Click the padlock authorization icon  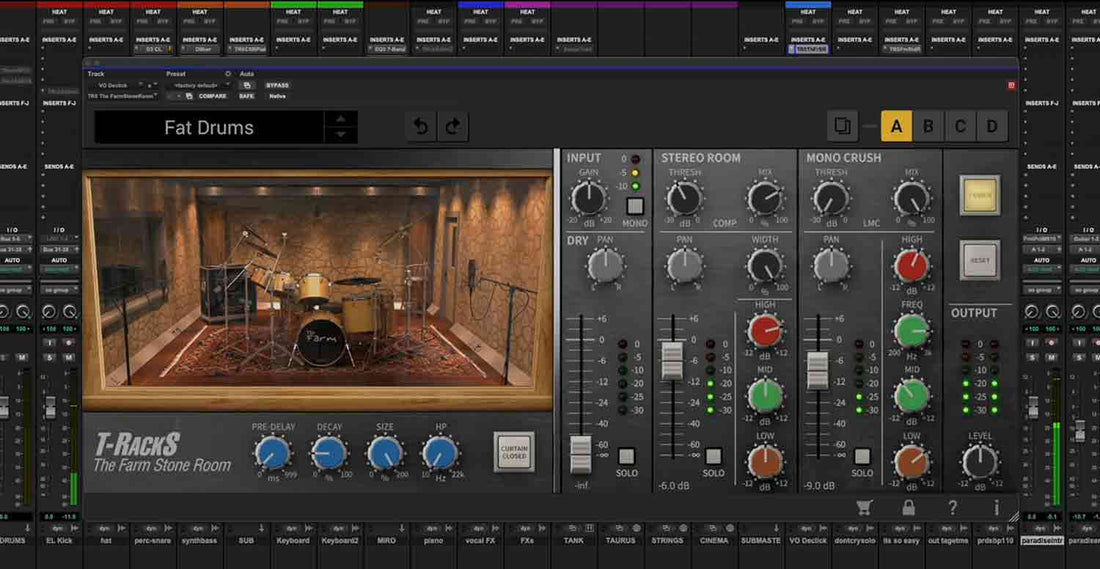click(908, 507)
